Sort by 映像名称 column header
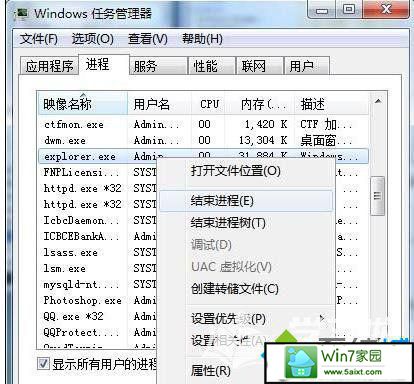This screenshot has width=414, height=384. tap(83, 104)
